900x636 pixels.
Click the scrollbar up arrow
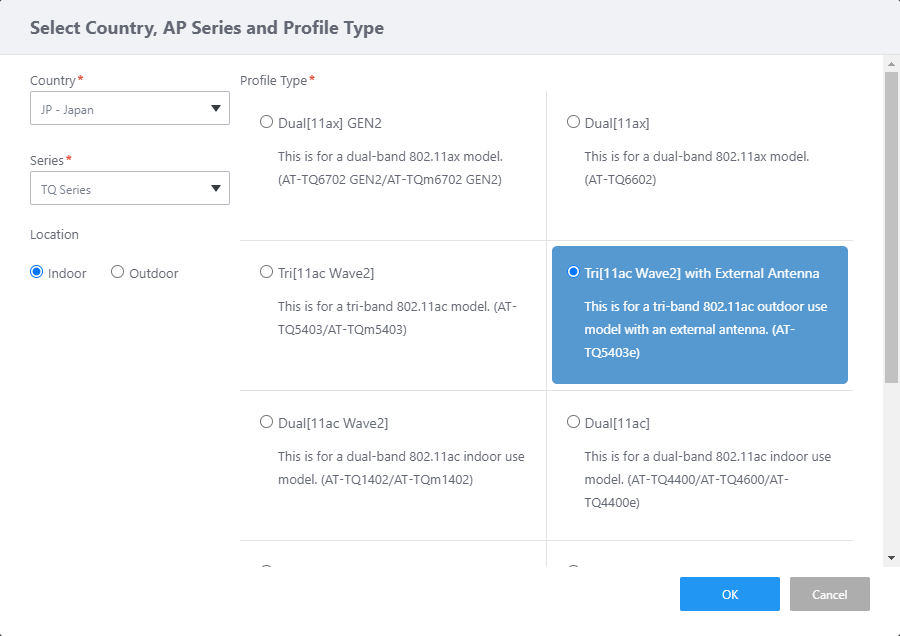pyautogui.click(x=891, y=63)
